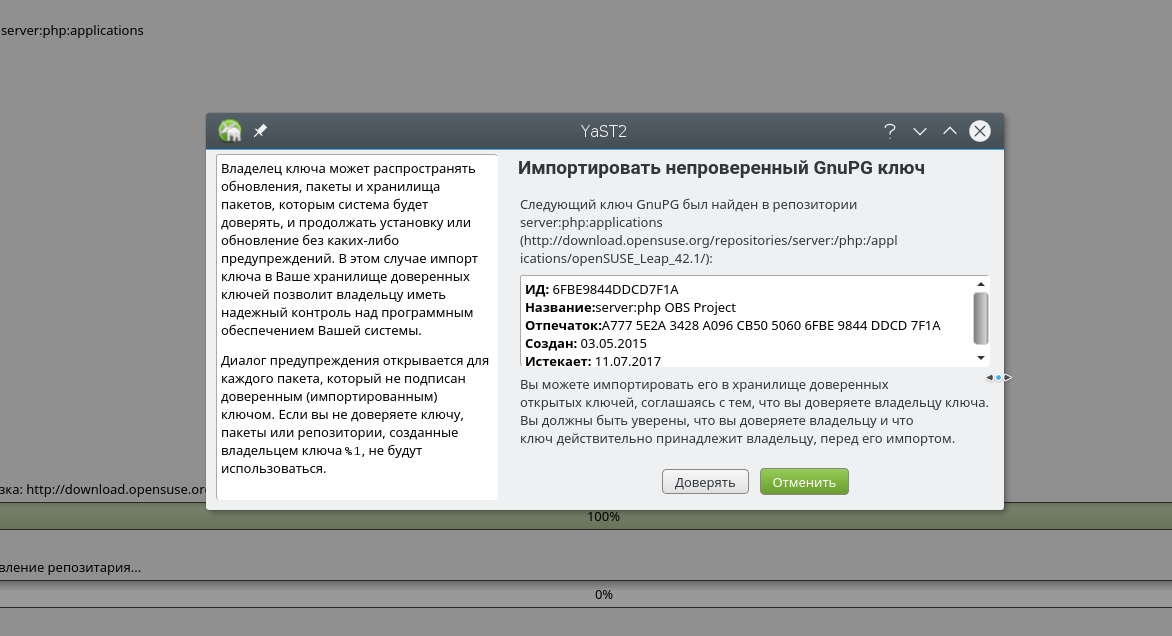Viewport: 1172px width, 636px height.
Task: Click the Истекает 11.07.2017 line
Action: pos(593,361)
